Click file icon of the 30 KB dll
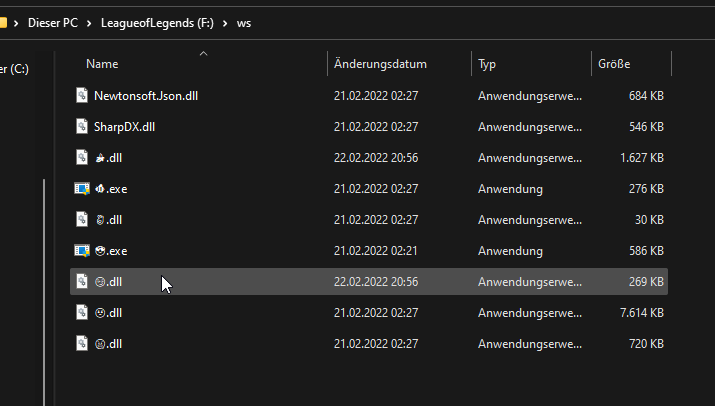The width and height of the screenshot is (715, 406). [x=82, y=219]
